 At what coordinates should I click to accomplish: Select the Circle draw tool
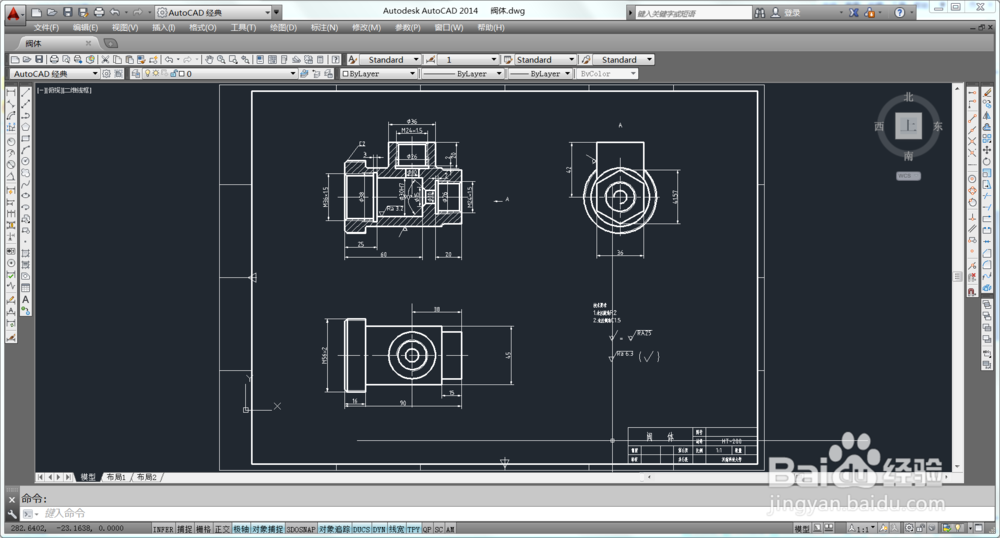coord(26,161)
